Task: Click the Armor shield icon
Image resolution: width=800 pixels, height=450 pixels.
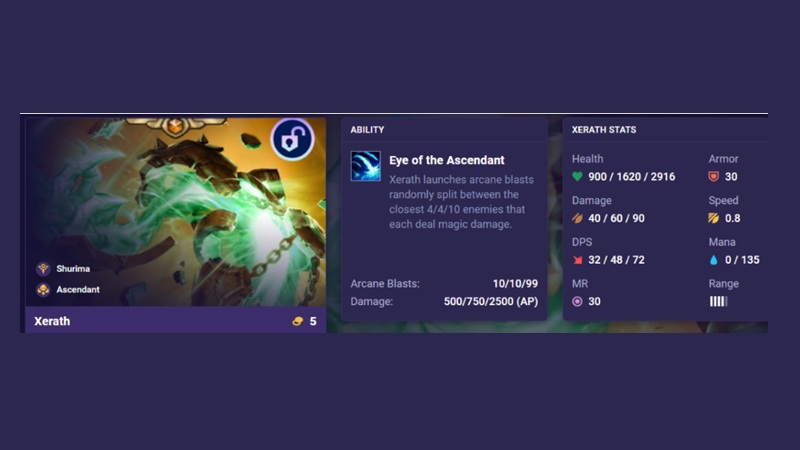Action: 713,177
